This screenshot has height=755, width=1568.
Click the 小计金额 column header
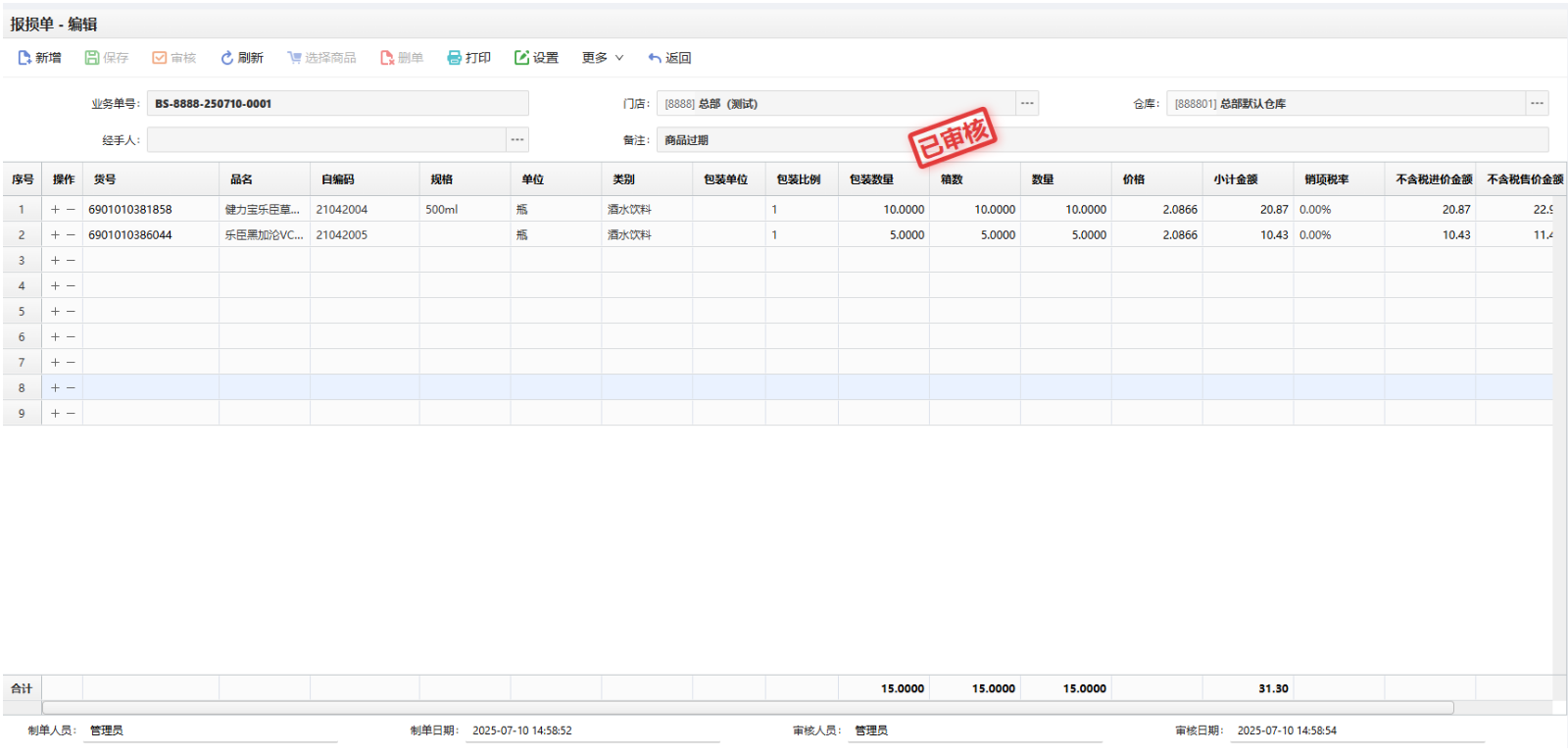(x=1249, y=179)
